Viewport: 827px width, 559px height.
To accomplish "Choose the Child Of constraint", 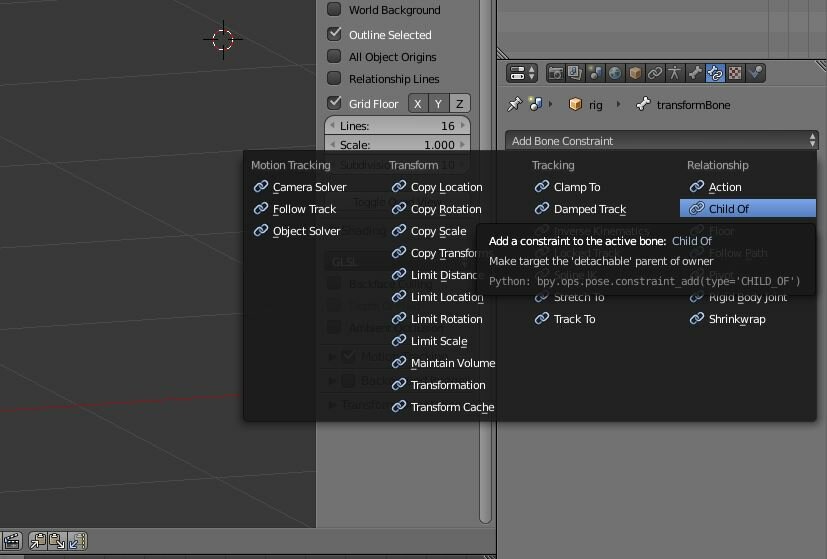I will [747, 209].
